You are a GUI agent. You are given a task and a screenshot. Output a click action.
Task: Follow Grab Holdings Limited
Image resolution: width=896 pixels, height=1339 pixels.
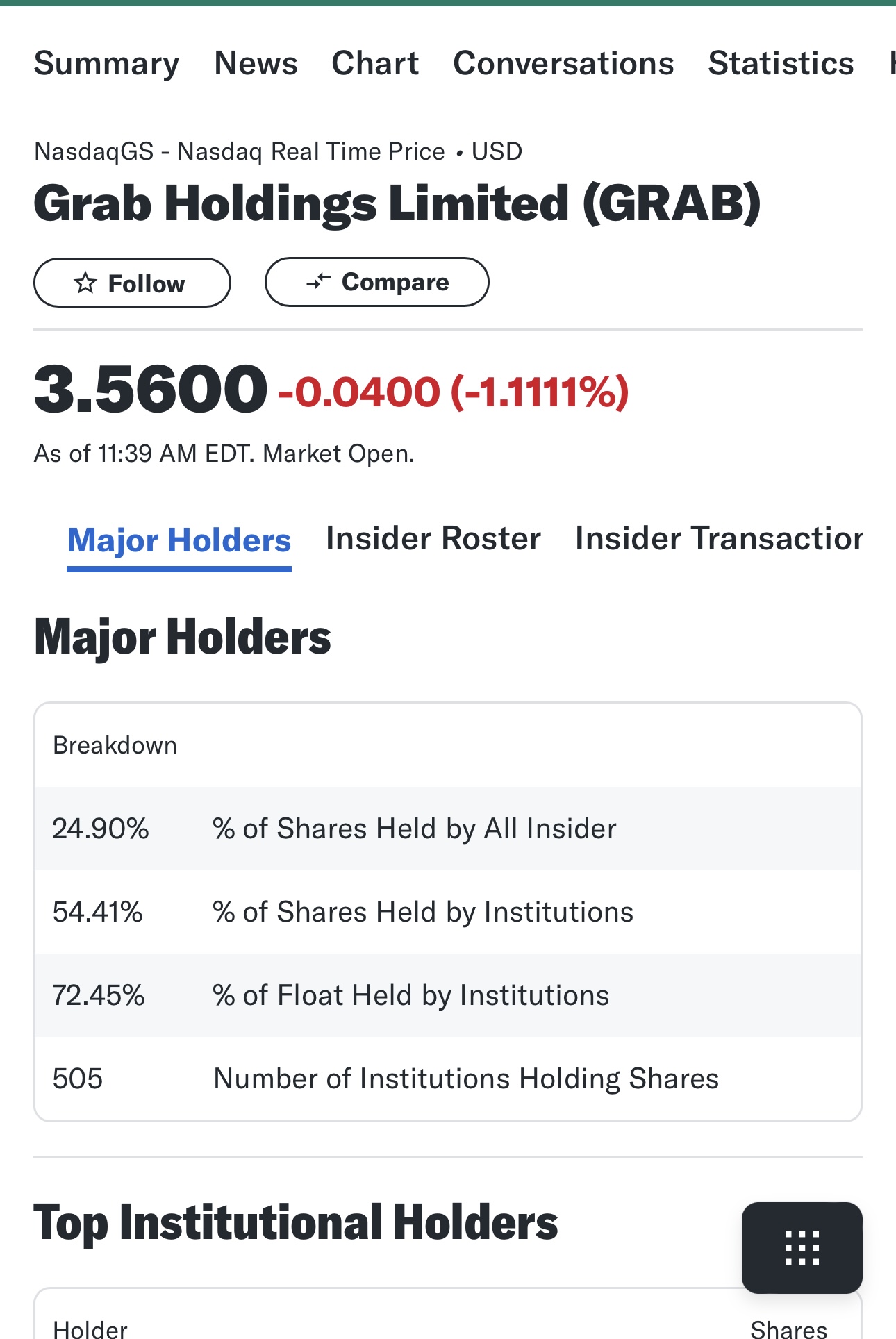[x=132, y=283]
